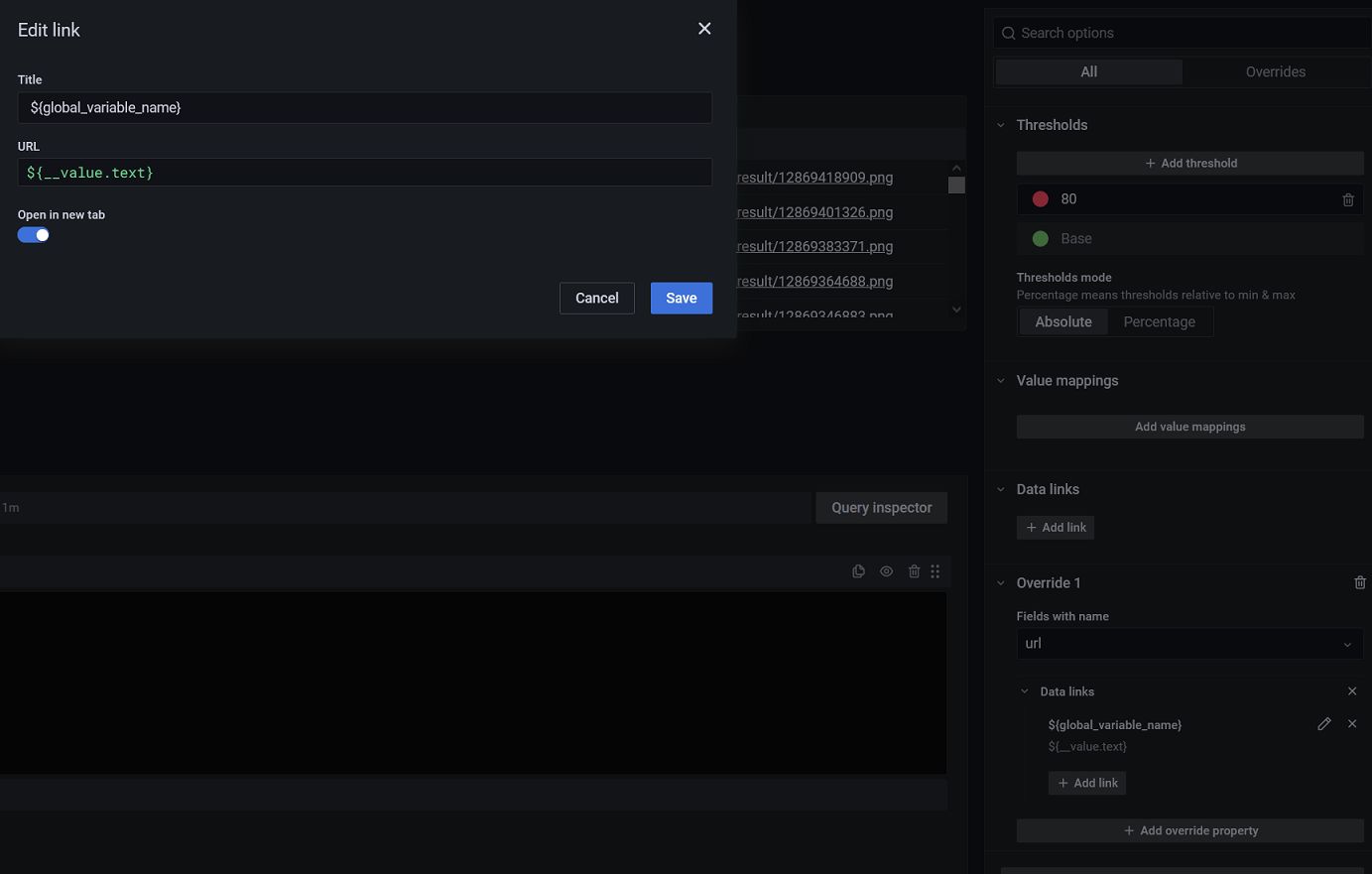Click table scrollbar up arrow

pos(956,168)
